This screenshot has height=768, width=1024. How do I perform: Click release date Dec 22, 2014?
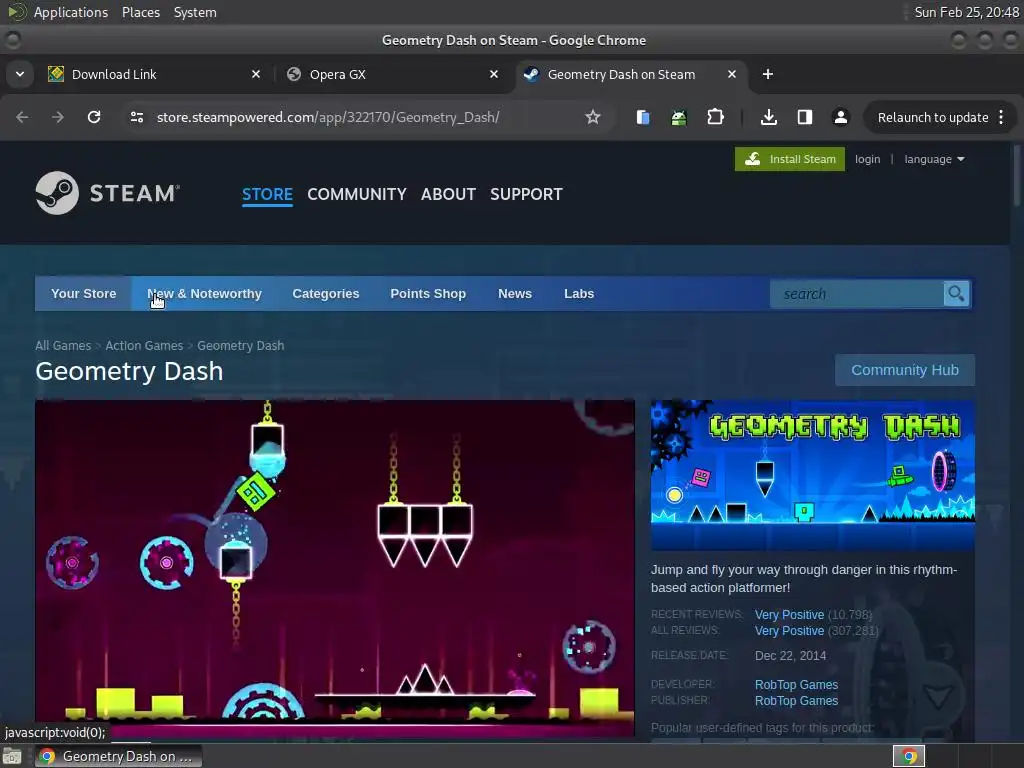(790, 656)
